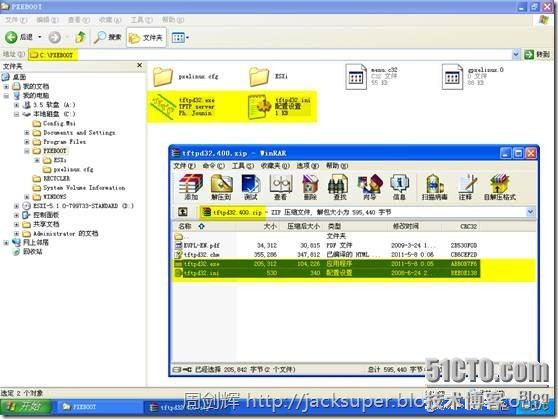Click the 转到 (Go) button in address bar
The width and height of the screenshot is (558, 419).
pos(537,54)
